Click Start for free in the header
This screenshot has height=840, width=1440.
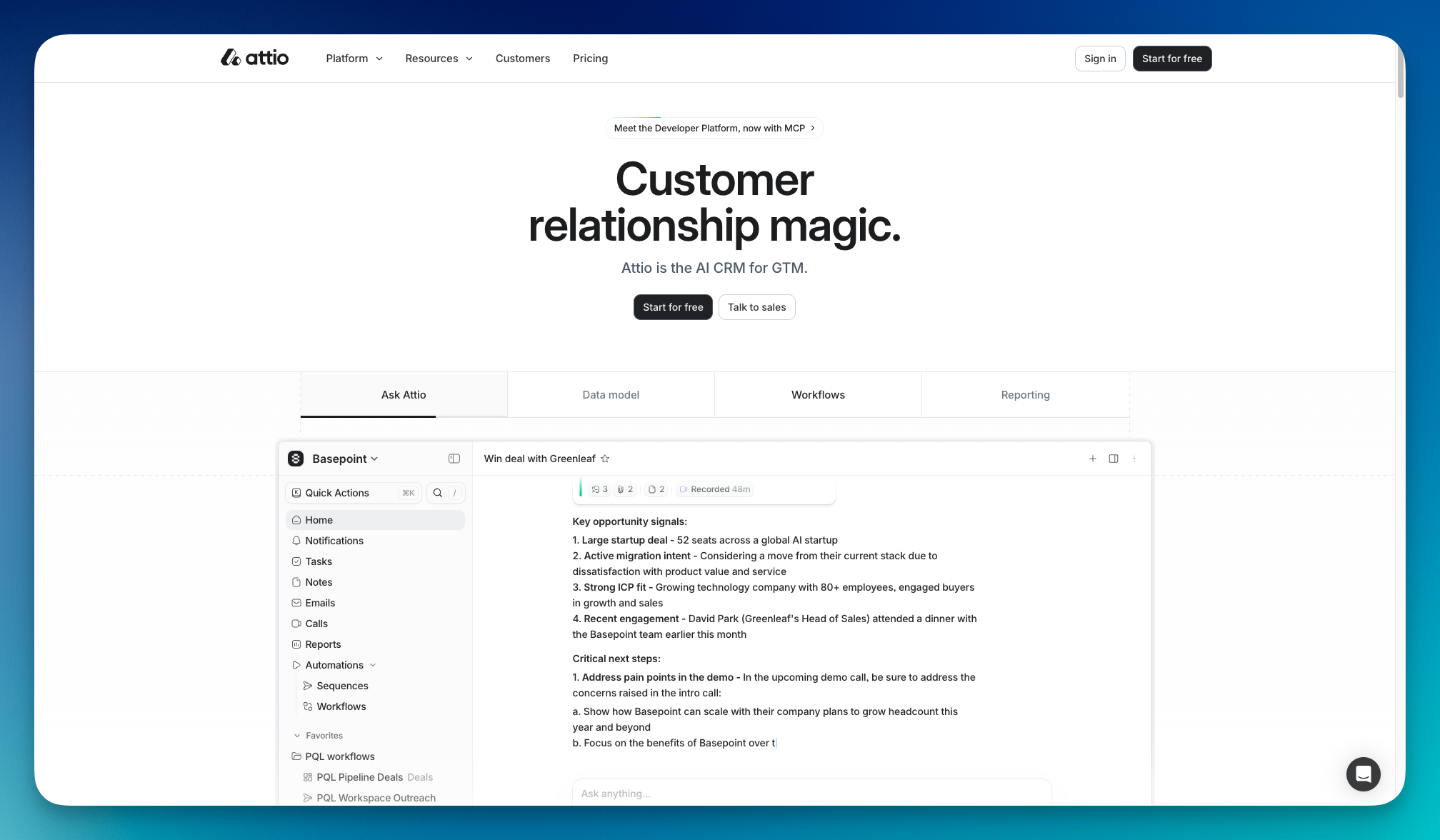1172,59
